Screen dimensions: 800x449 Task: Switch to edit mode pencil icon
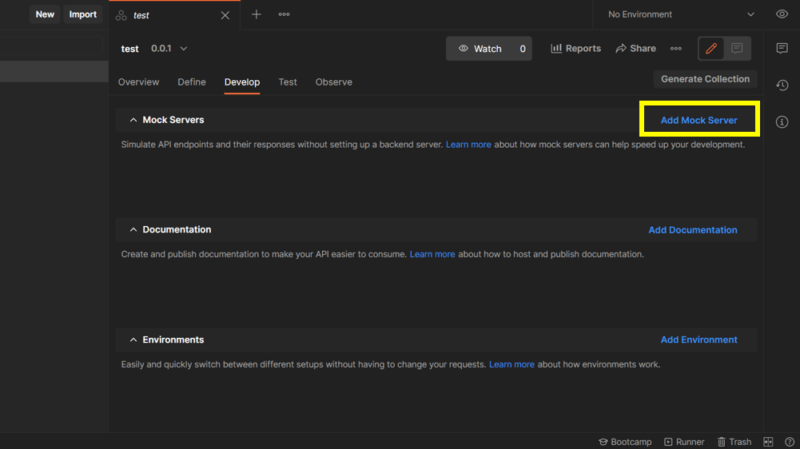pos(711,48)
